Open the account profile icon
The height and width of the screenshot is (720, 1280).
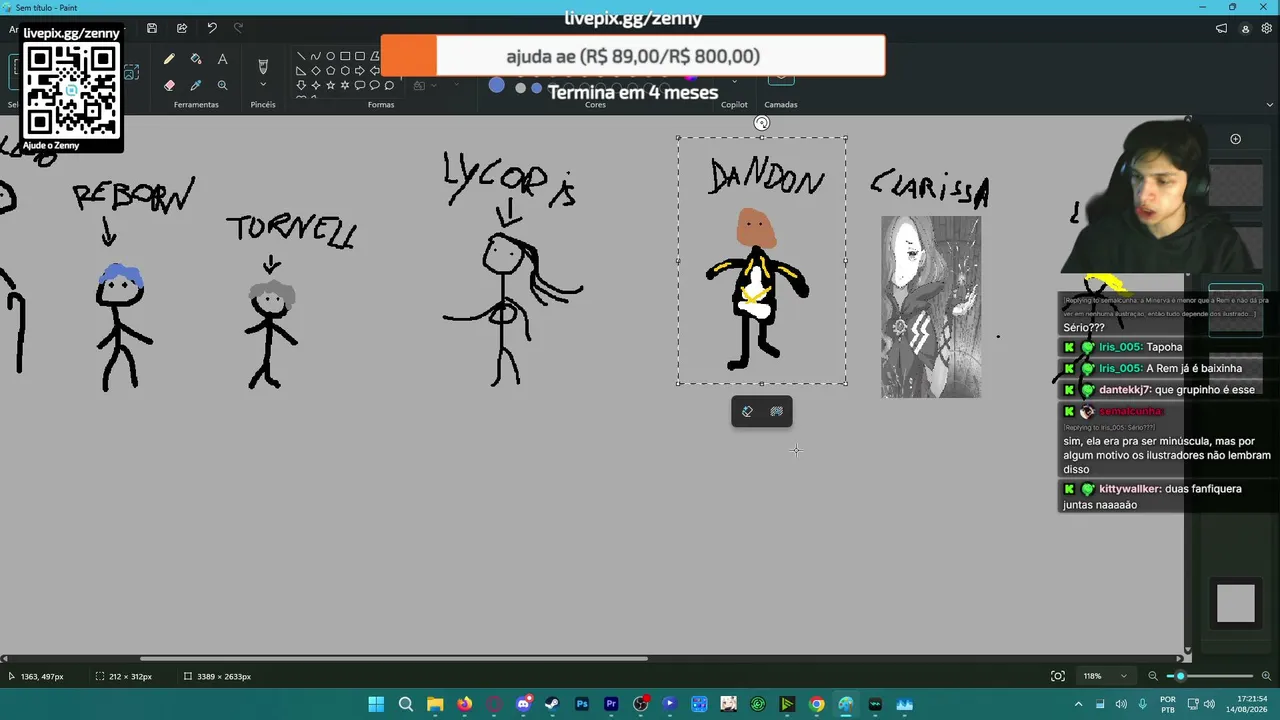(1245, 29)
